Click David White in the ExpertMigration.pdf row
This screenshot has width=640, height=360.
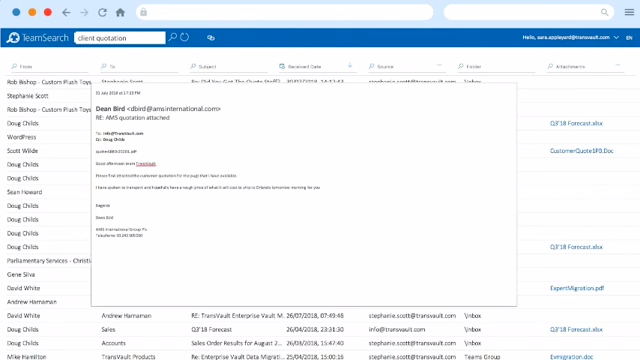pyautogui.click(x=23, y=288)
